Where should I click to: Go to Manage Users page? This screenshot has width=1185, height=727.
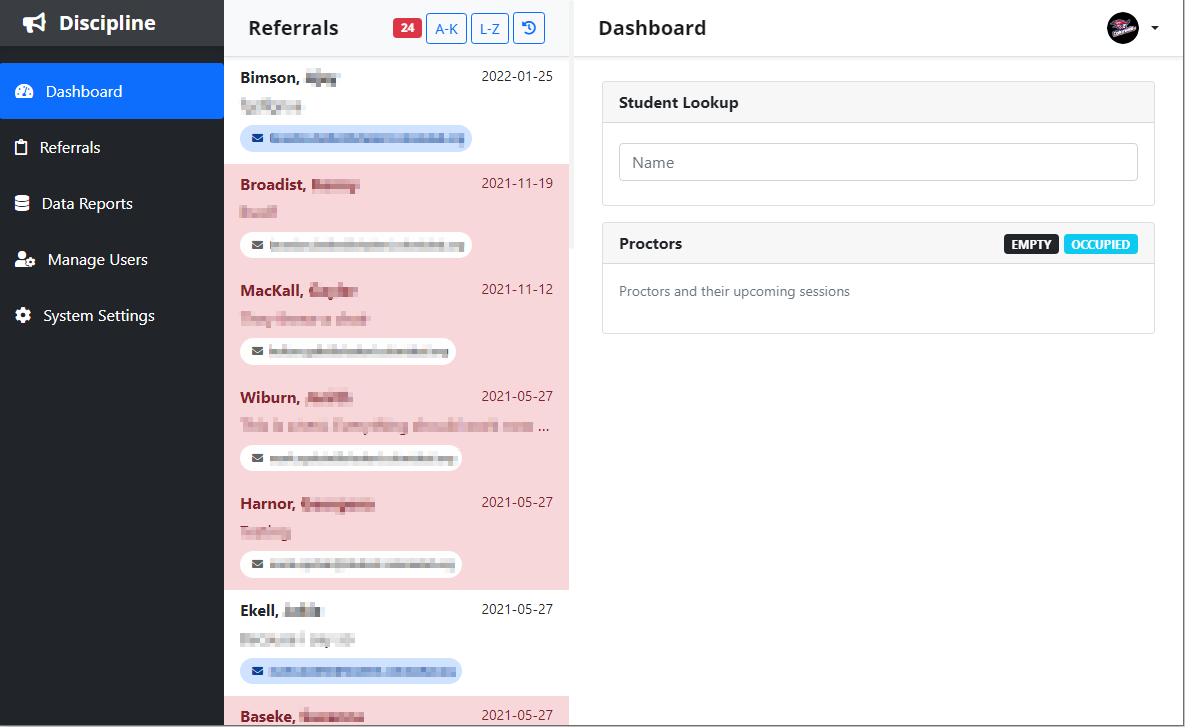coord(97,260)
